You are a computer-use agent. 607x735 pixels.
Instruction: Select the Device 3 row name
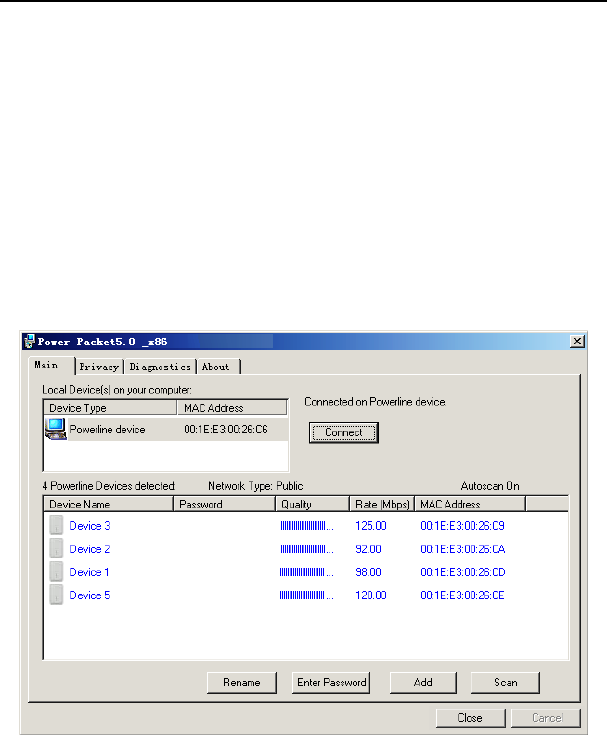[90, 526]
